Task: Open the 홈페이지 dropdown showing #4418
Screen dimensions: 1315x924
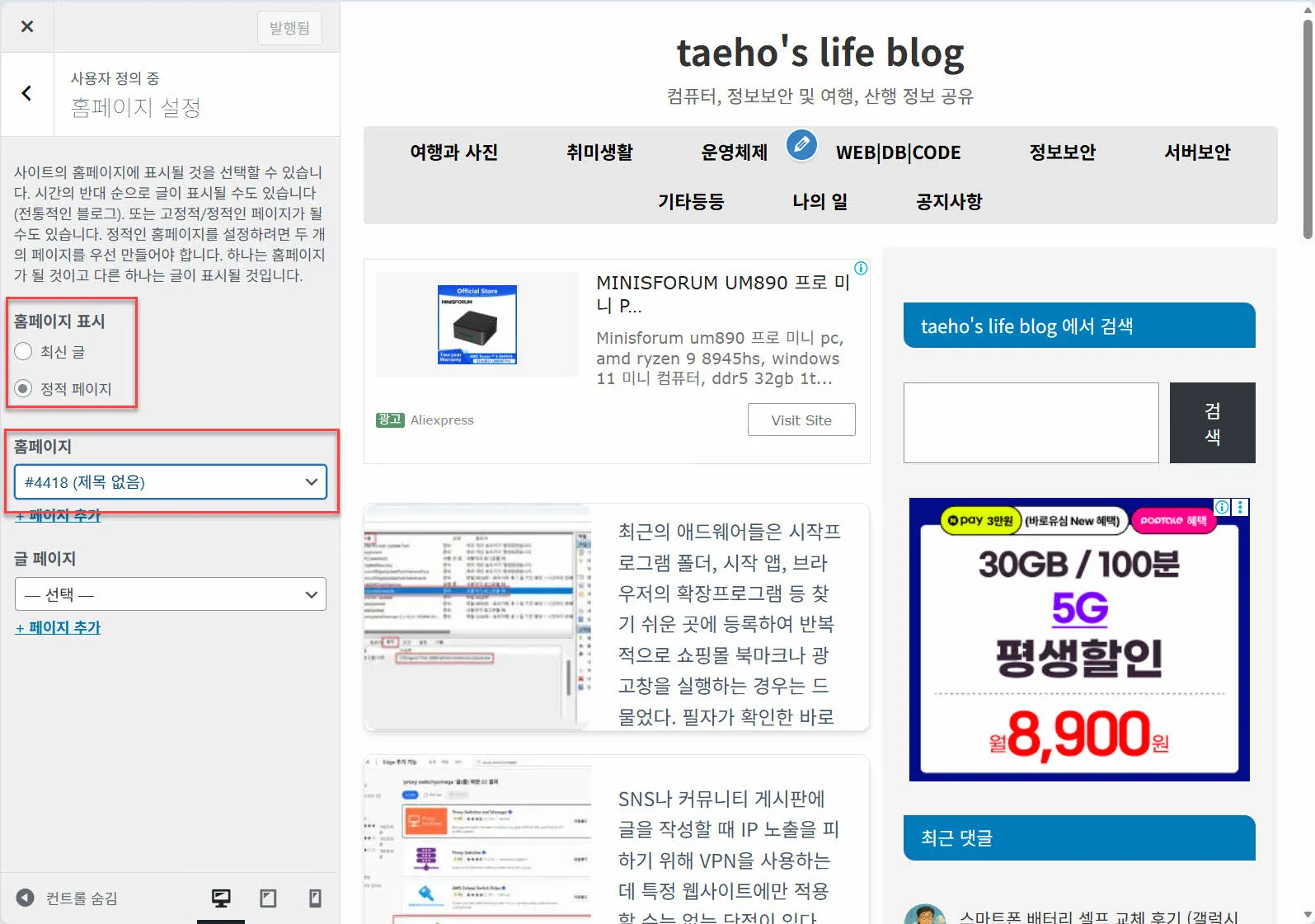Action: coord(171,482)
